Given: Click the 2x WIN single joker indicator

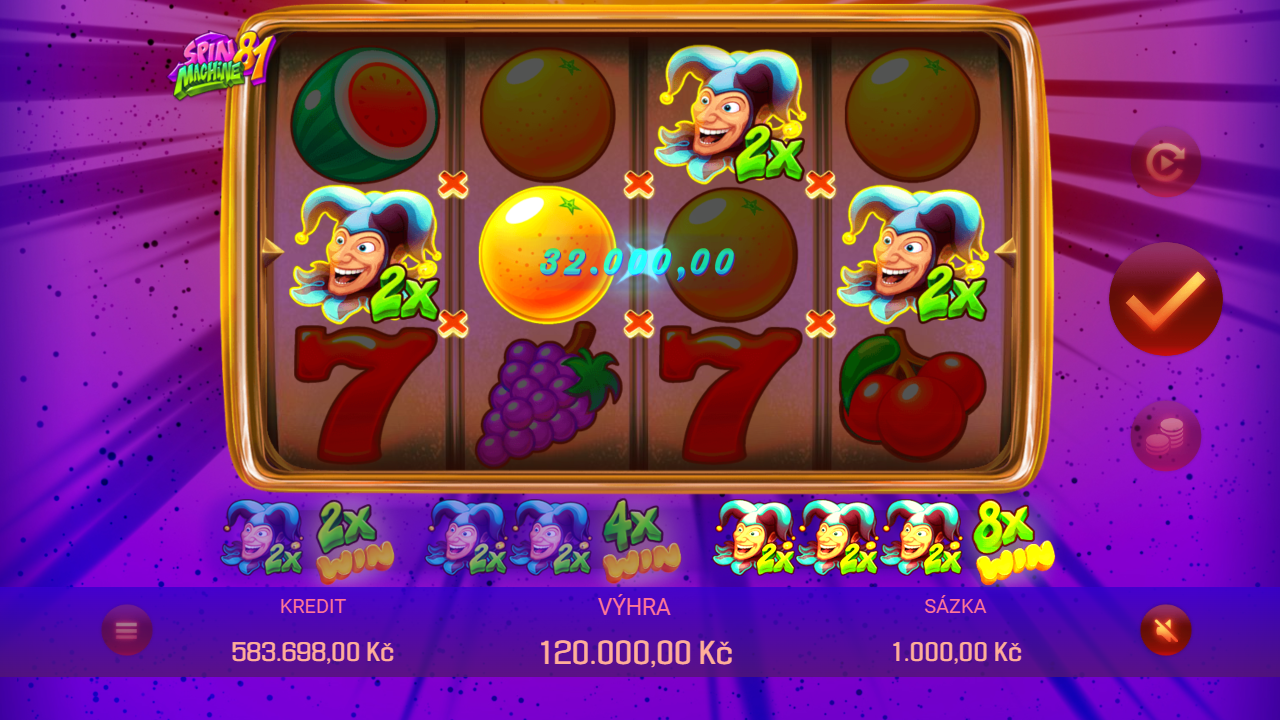Looking at the screenshot, I should [x=308, y=541].
